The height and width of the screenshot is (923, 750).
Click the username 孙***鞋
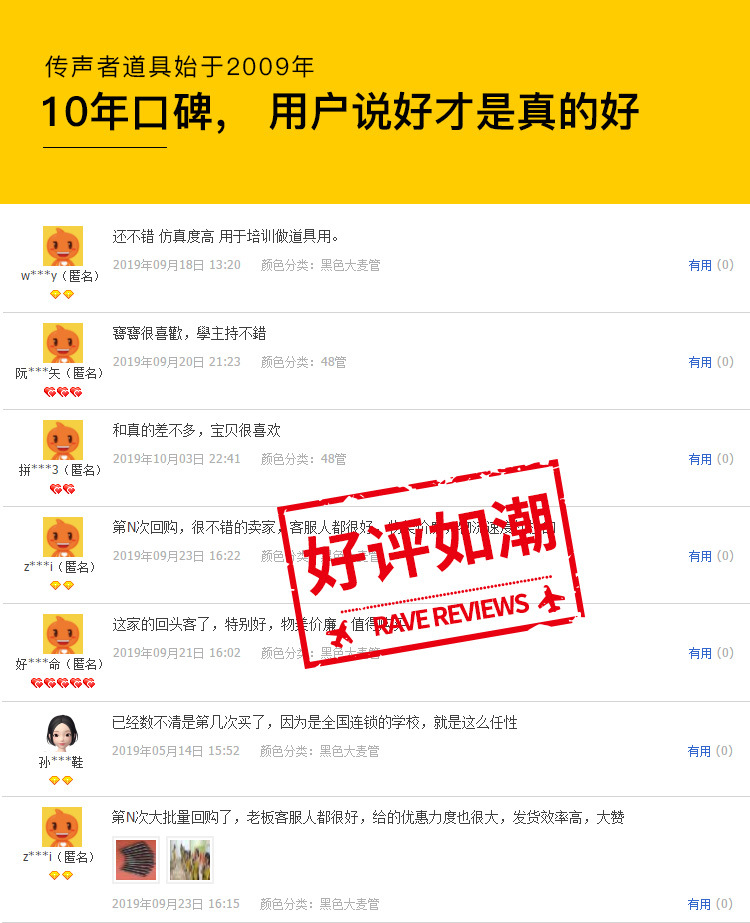[x=61, y=763]
